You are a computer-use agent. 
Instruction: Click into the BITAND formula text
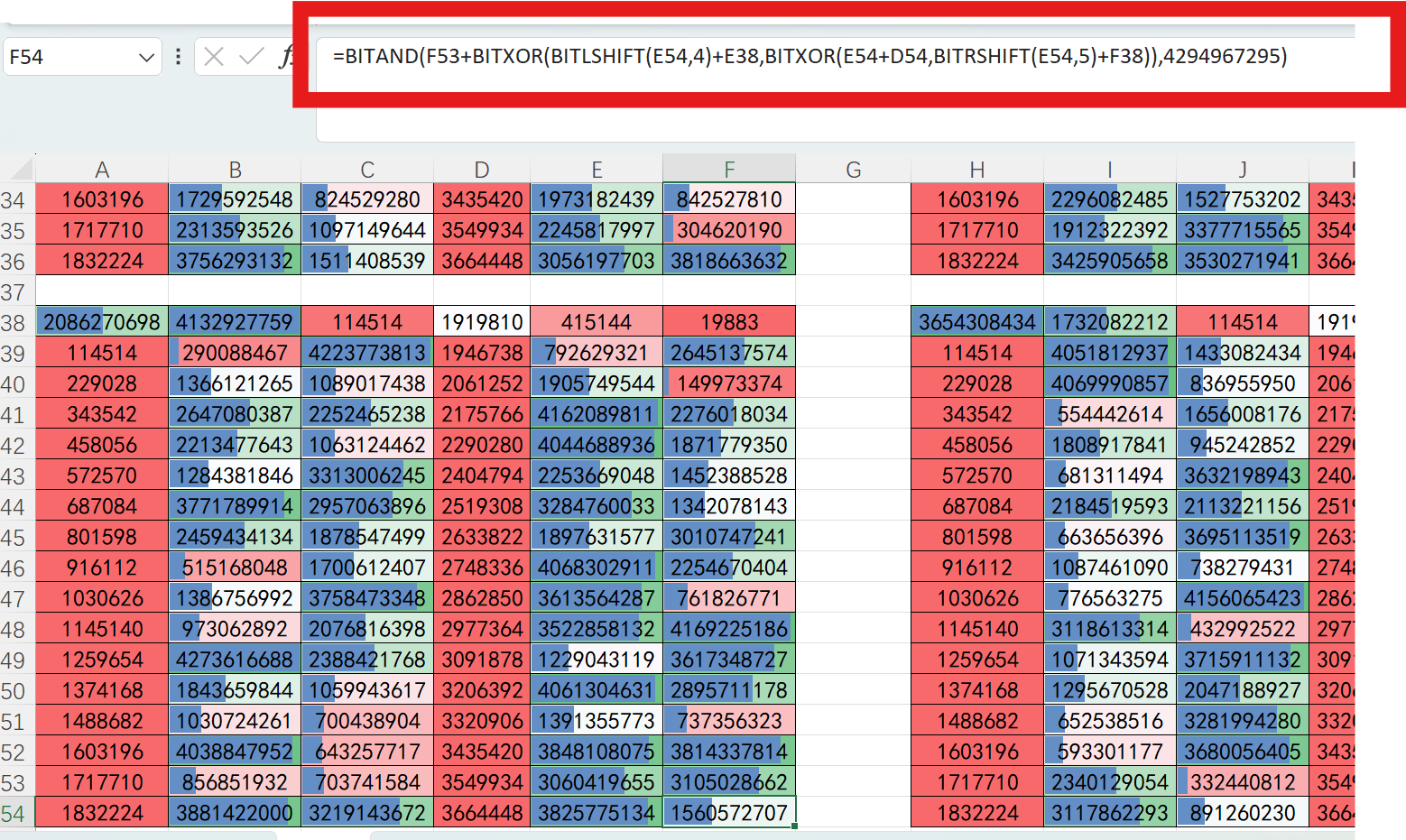pyautogui.click(x=809, y=56)
